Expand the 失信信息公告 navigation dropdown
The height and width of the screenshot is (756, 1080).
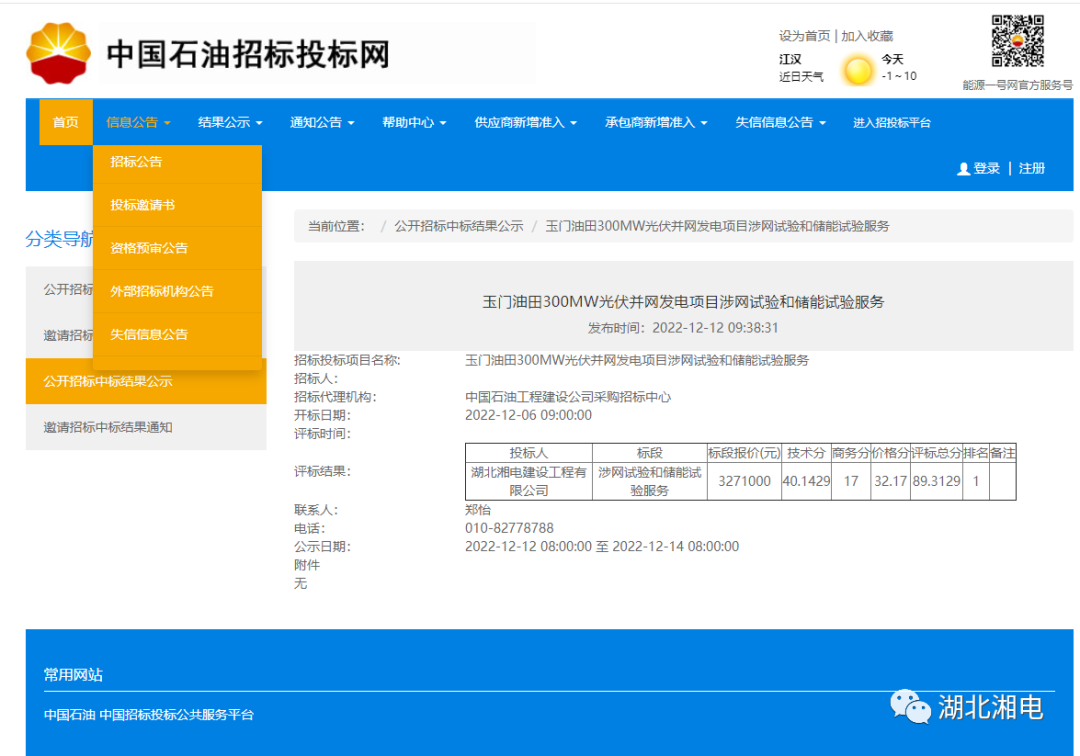pos(776,122)
